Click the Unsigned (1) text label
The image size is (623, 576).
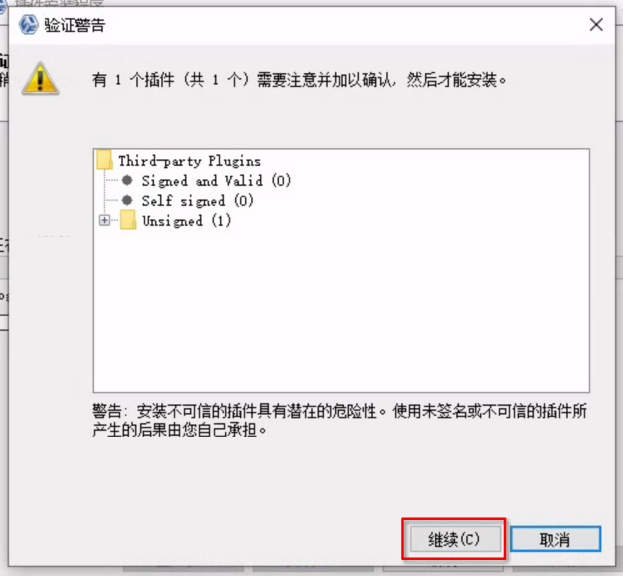point(186,220)
